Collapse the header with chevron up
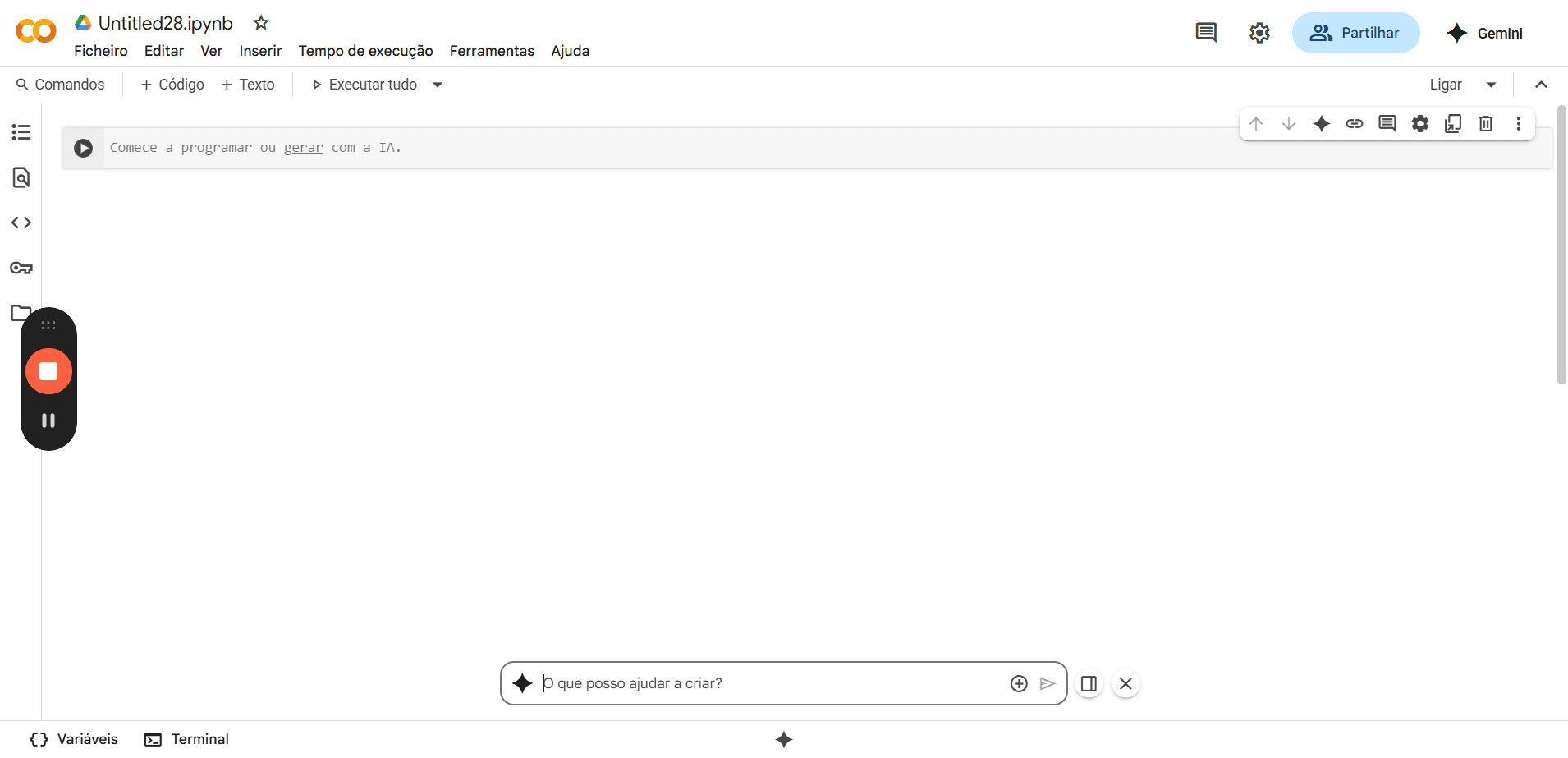1568x758 pixels. point(1542,85)
